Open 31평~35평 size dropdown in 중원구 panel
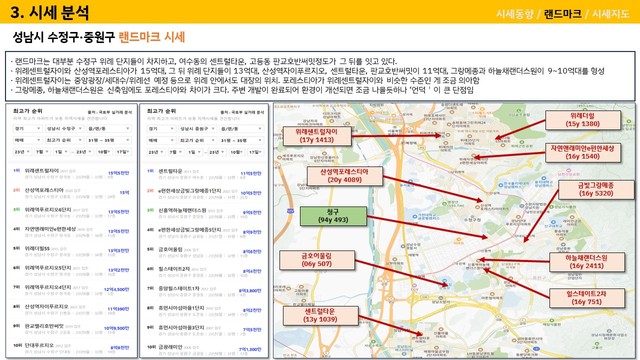This screenshot has width=640, height=360. coord(242,140)
